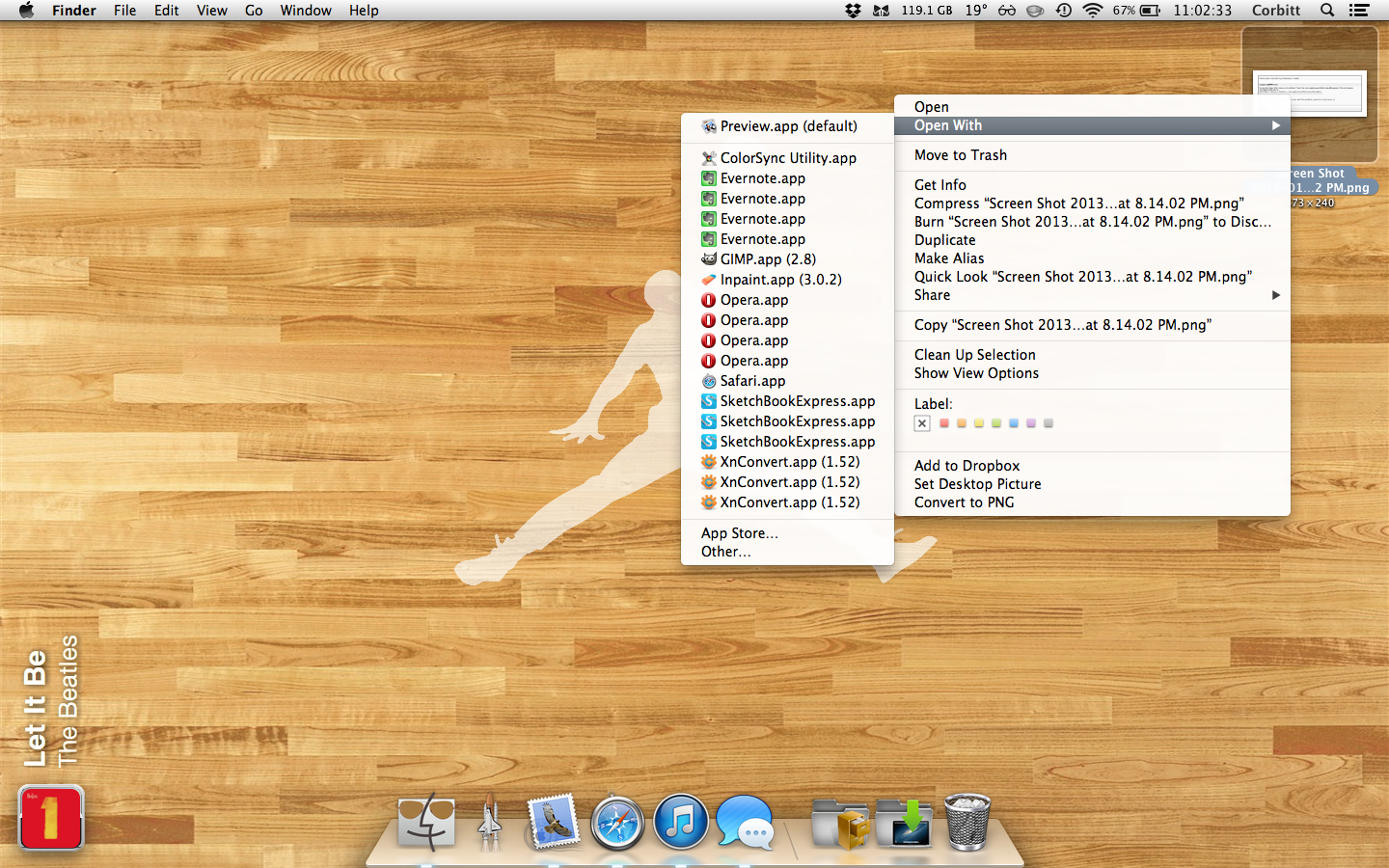Open the Trash in the Dock
This screenshot has height=868, width=1389.
click(967, 823)
